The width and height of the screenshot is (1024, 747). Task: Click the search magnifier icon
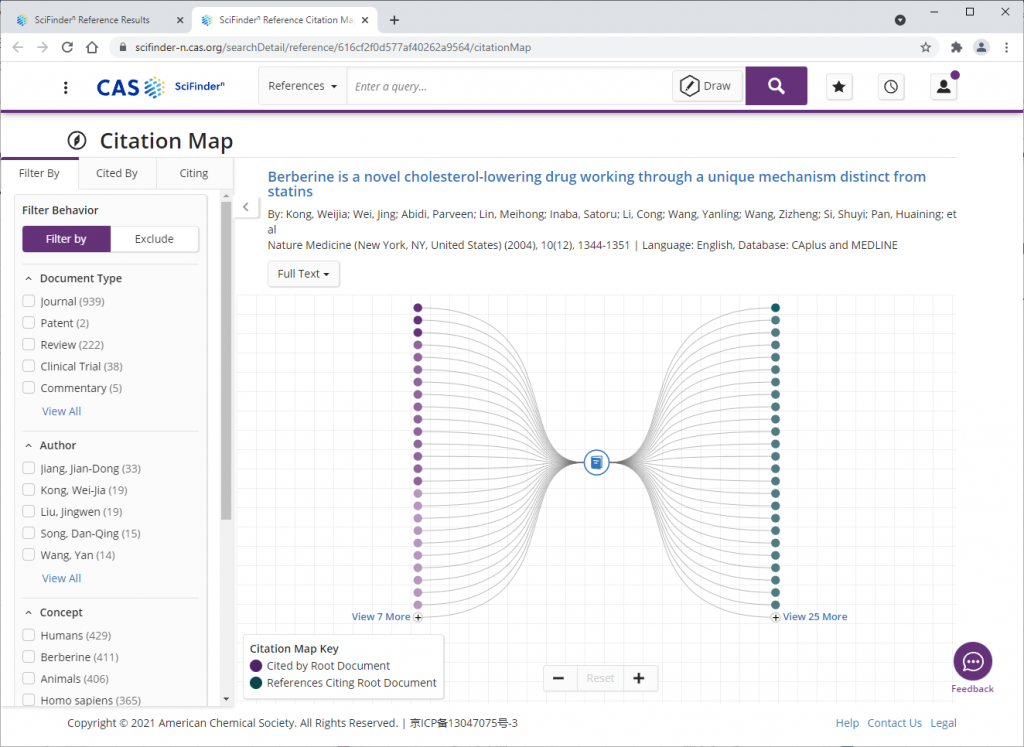click(x=776, y=87)
